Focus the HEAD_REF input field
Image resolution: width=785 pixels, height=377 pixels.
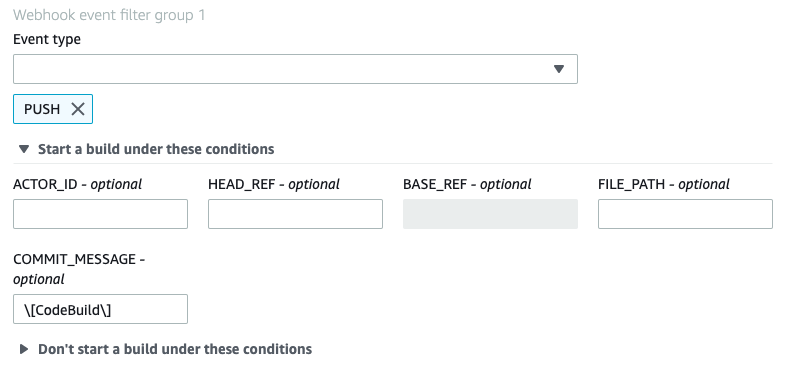[x=295, y=214]
